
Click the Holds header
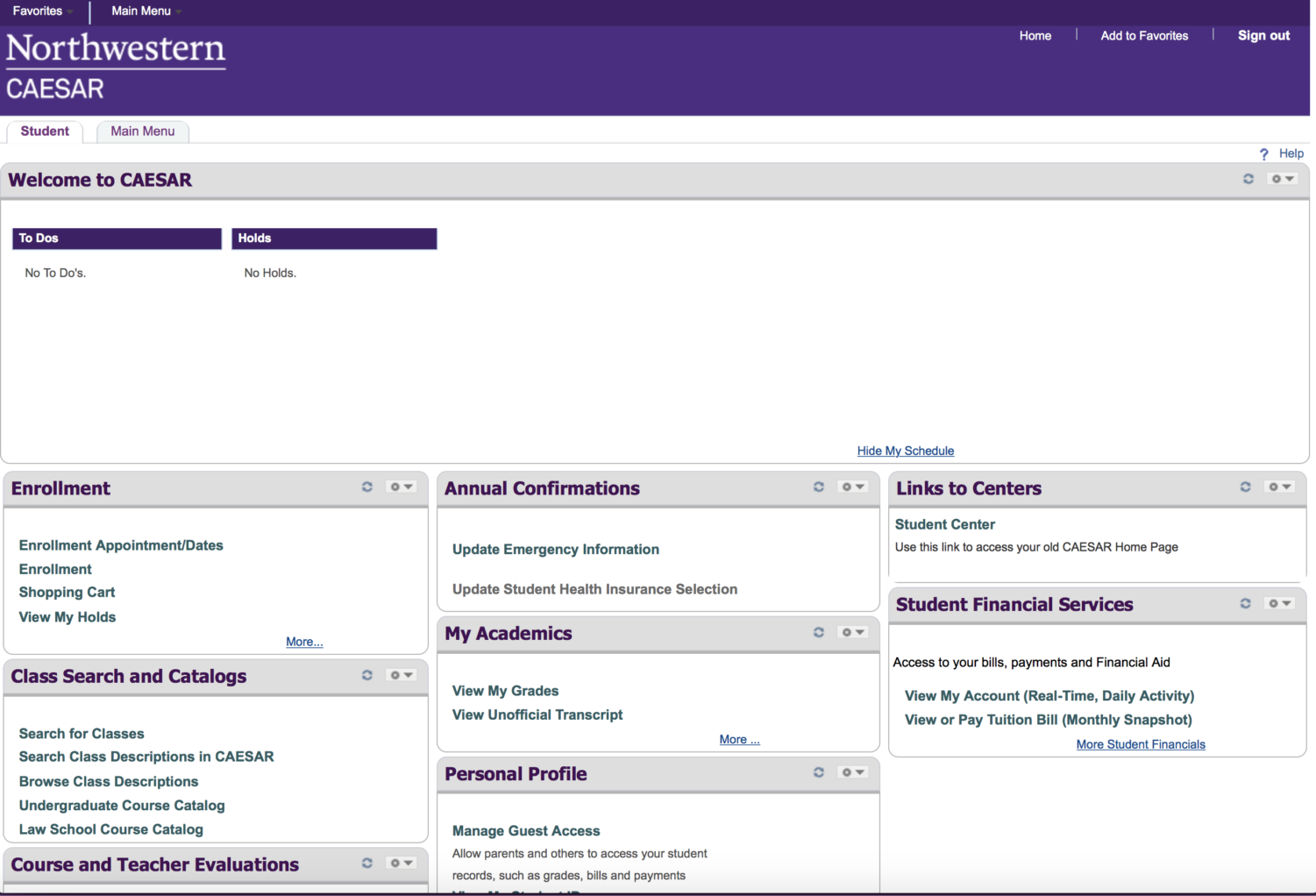coord(334,238)
